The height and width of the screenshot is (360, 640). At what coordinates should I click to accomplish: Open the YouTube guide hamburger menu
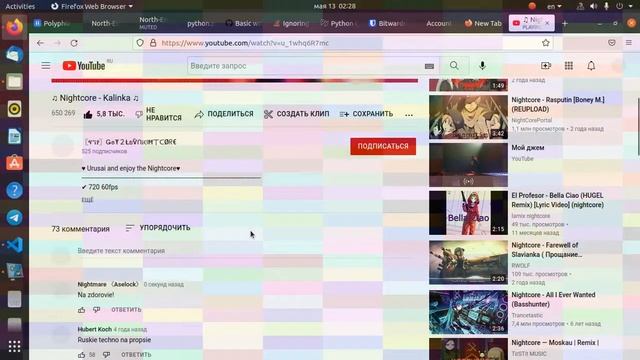46,66
